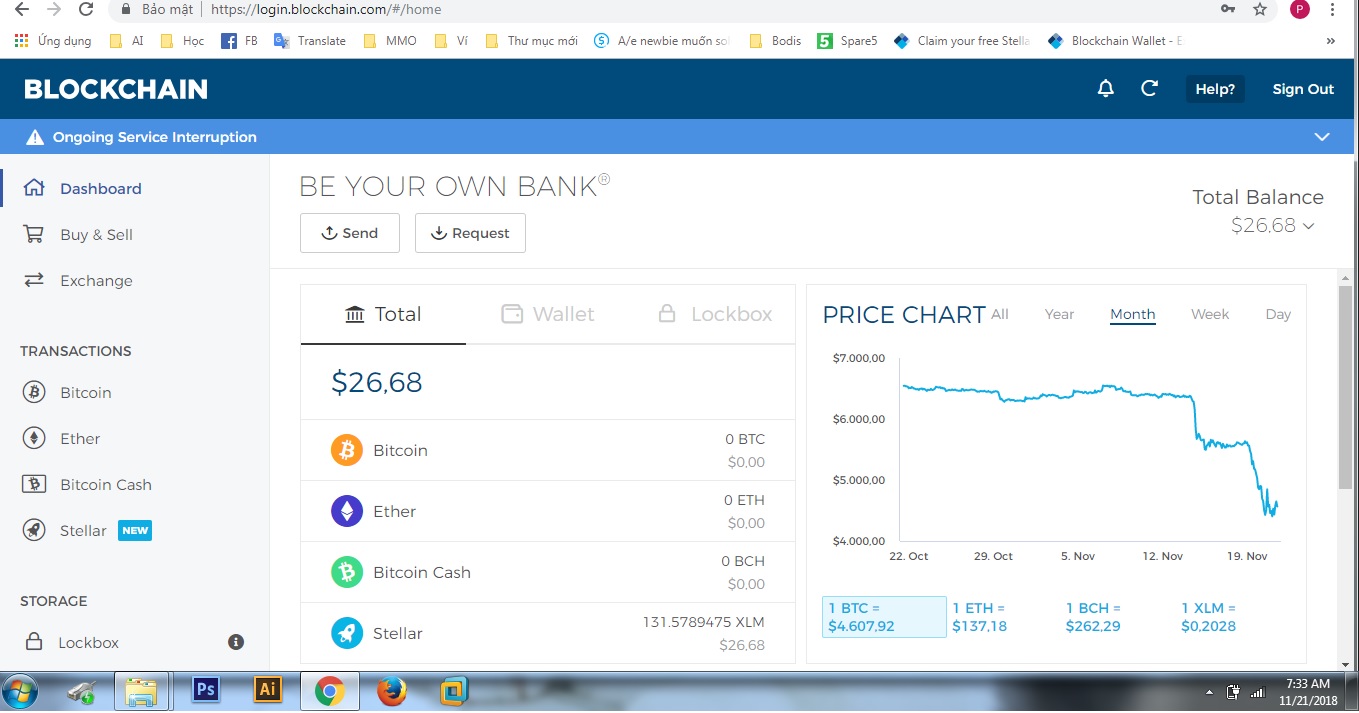Expand the Total Balance $26,68 dropdown
This screenshot has width=1359, height=713.
1272,226
